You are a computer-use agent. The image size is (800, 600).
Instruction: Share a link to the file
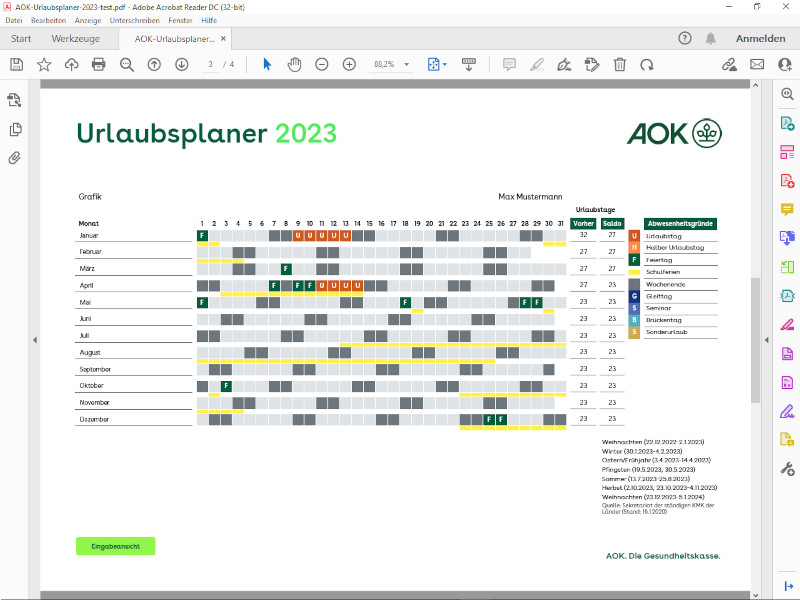click(x=730, y=64)
